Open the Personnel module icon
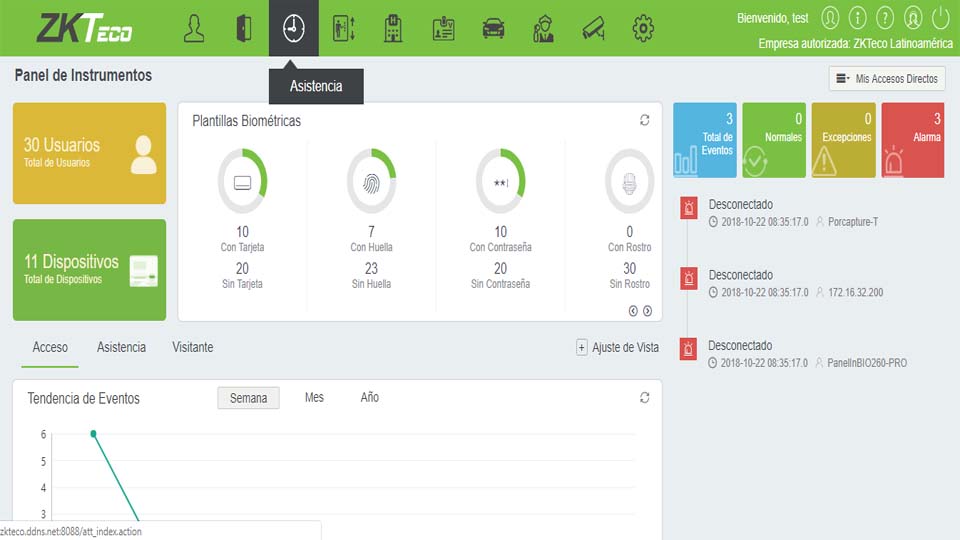960x540 pixels. click(194, 28)
